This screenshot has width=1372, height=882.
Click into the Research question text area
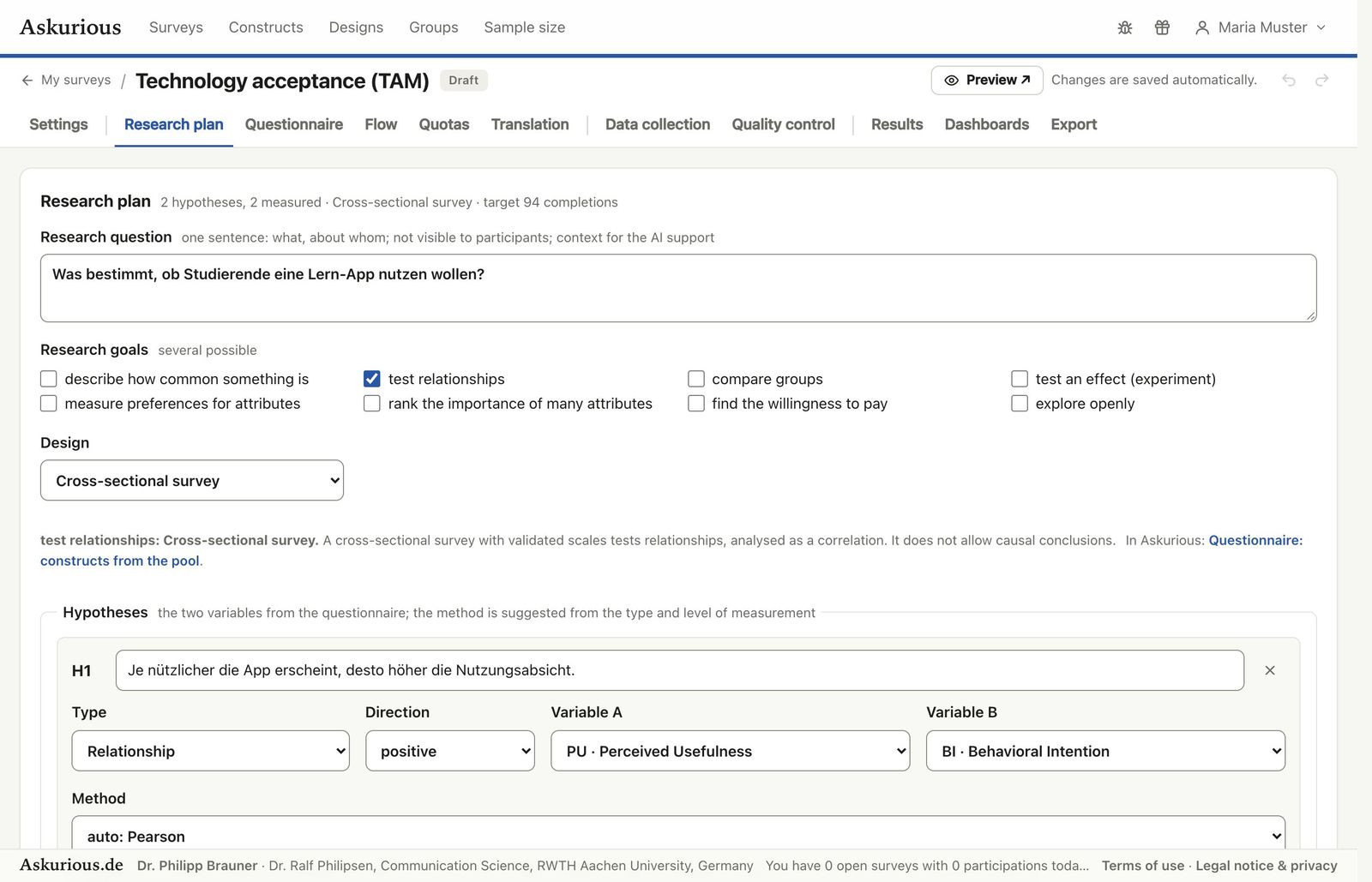click(678, 288)
